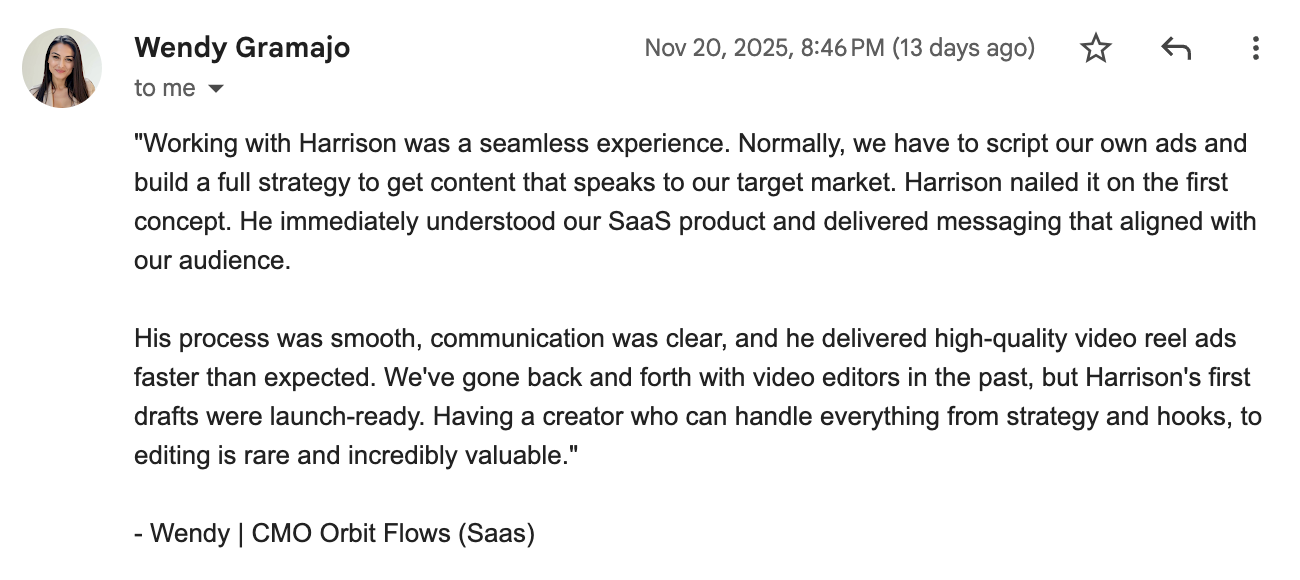Screen dimensions: 1300x580
Task: Expand recipient details arrow beside "to me"
Action: [215, 89]
